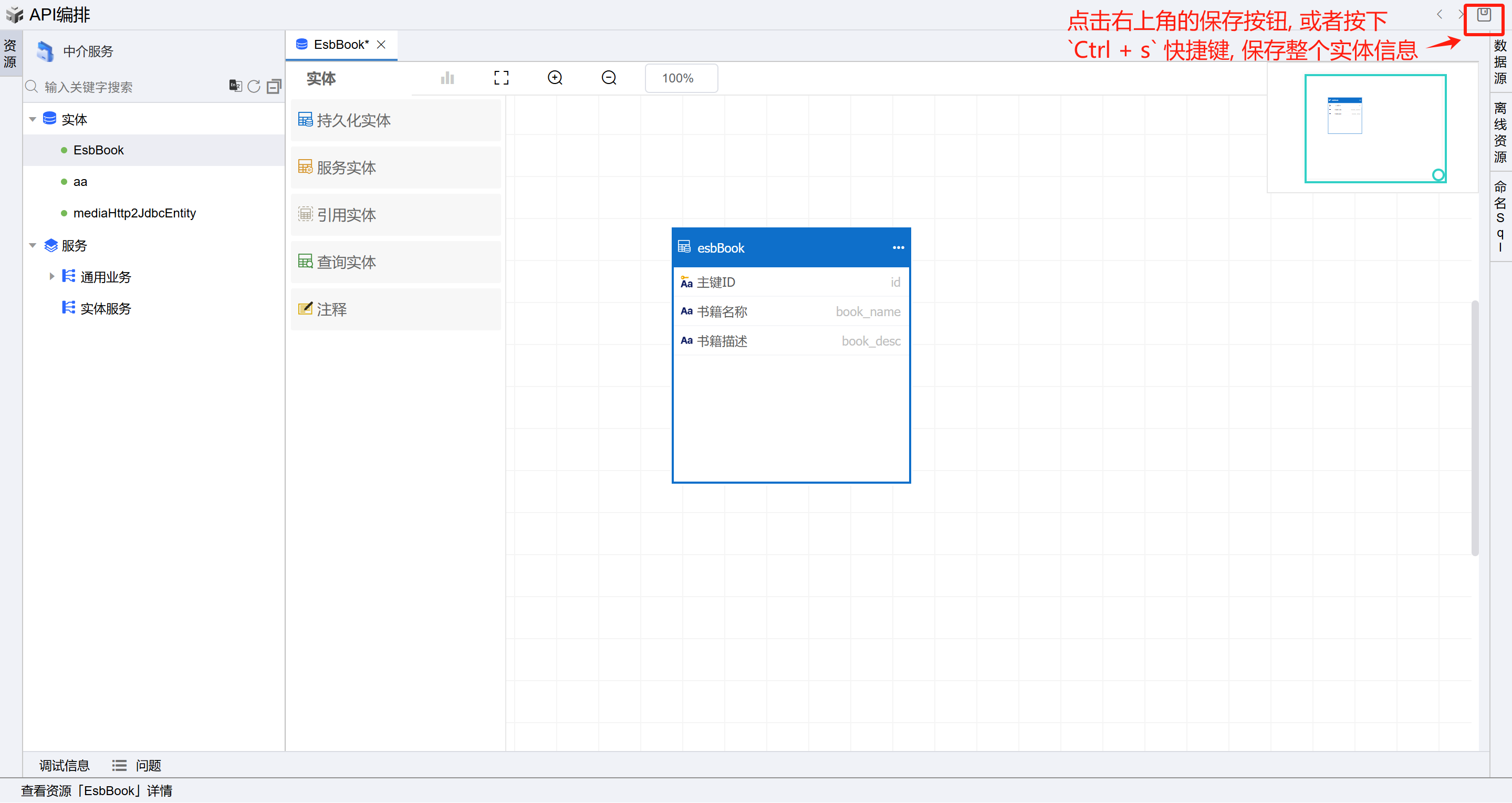This screenshot has width=1512, height=803.
Task: Click the collapse-all icon in resource panel
Action: pos(274,87)
